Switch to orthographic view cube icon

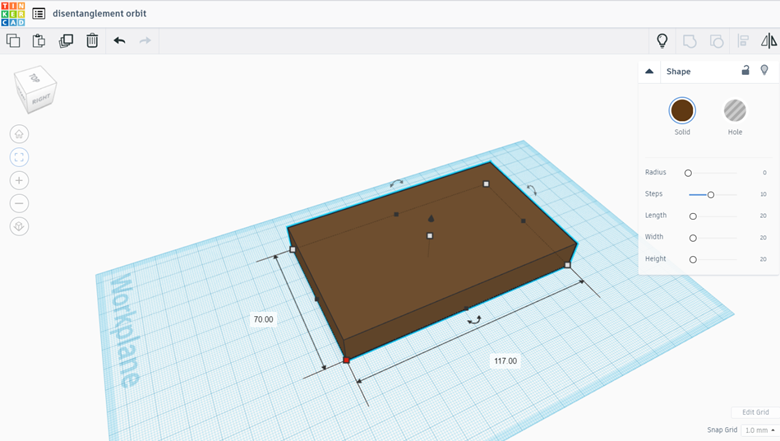(19, 226)
